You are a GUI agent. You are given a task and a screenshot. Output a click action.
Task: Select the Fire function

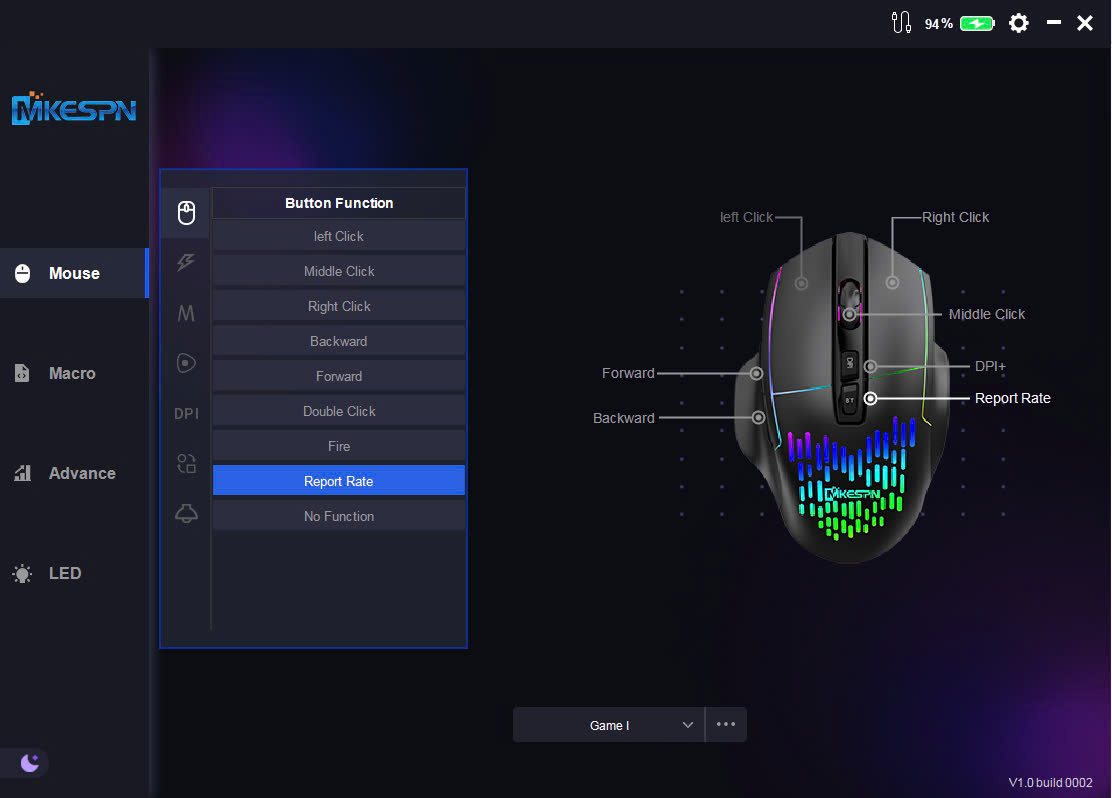point(339,446)
